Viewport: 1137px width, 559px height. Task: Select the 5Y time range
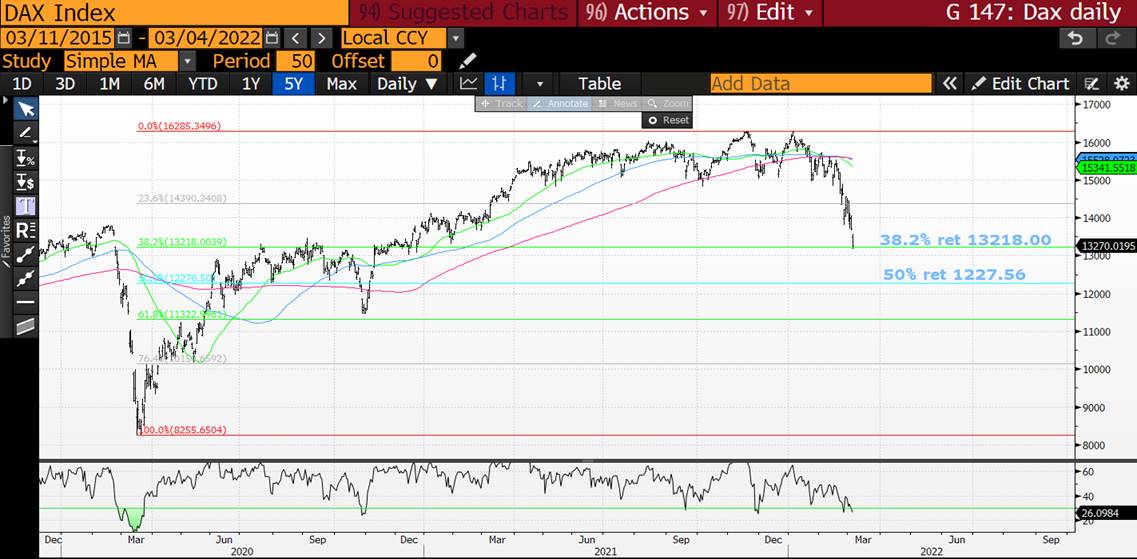(293, 83)
